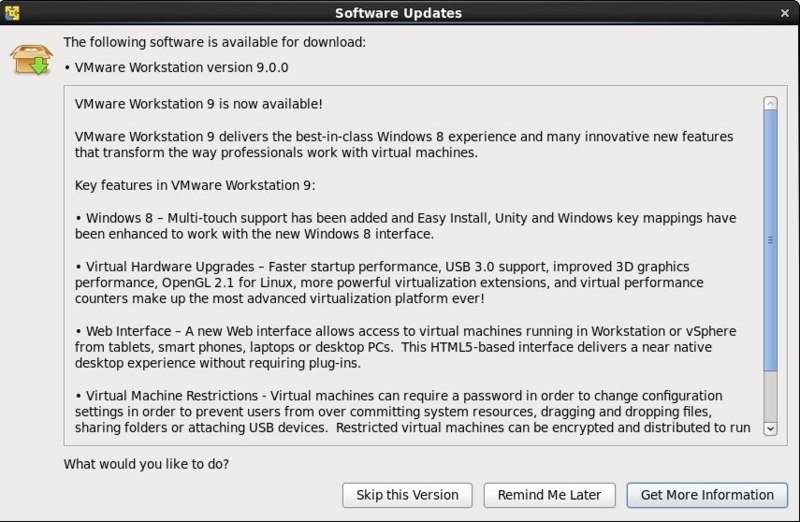This screenshot has width=800, height=522.
Task: Click the Virtual Machine Restrictions paragraph
Action: click(410, 412)
